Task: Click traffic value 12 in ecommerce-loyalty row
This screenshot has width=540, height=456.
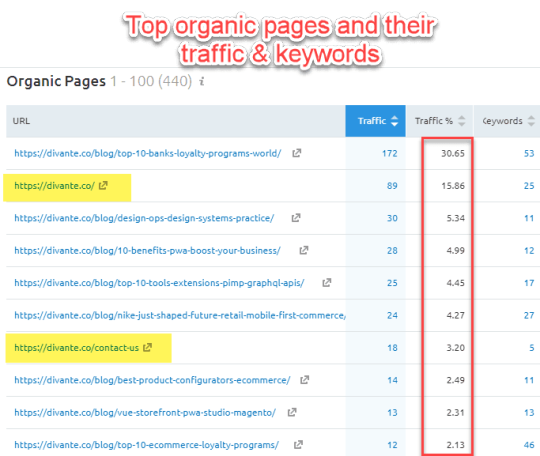Action: (x=392, y=445)
